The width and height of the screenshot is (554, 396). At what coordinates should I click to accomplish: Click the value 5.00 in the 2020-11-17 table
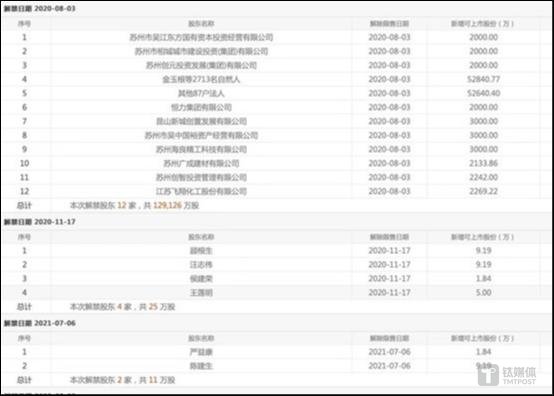click(483, 292)
